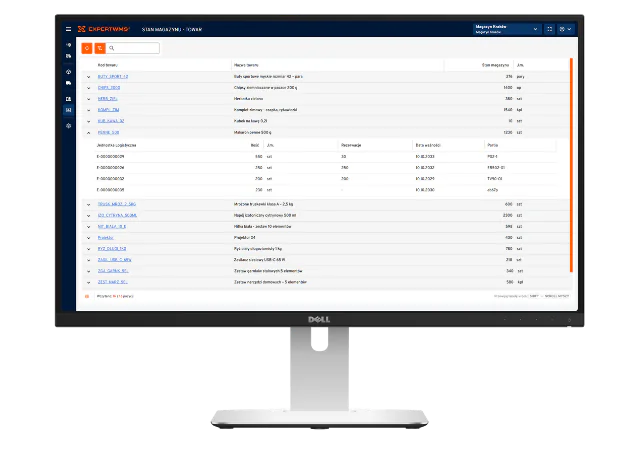Sort by the Kod towaru column header

[108, 65]
